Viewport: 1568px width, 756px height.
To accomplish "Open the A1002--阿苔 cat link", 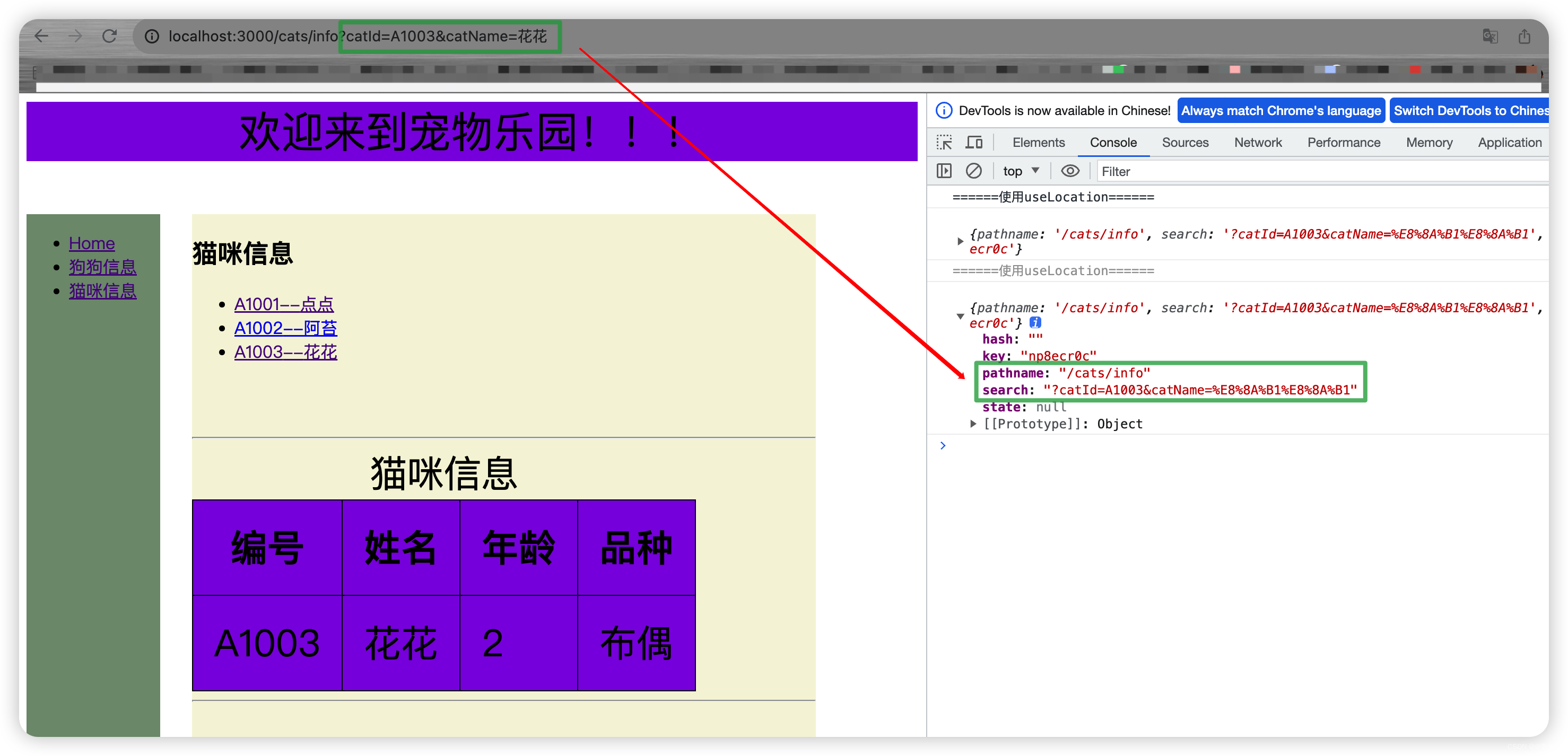I will tap(285, 328).
